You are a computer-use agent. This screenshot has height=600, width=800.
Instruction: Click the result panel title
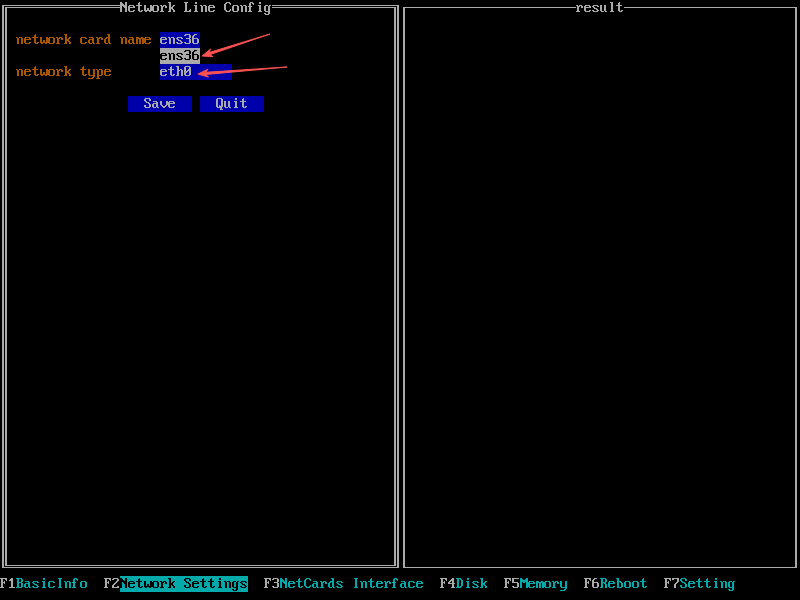pyautogui.click(x=599, y=8)
